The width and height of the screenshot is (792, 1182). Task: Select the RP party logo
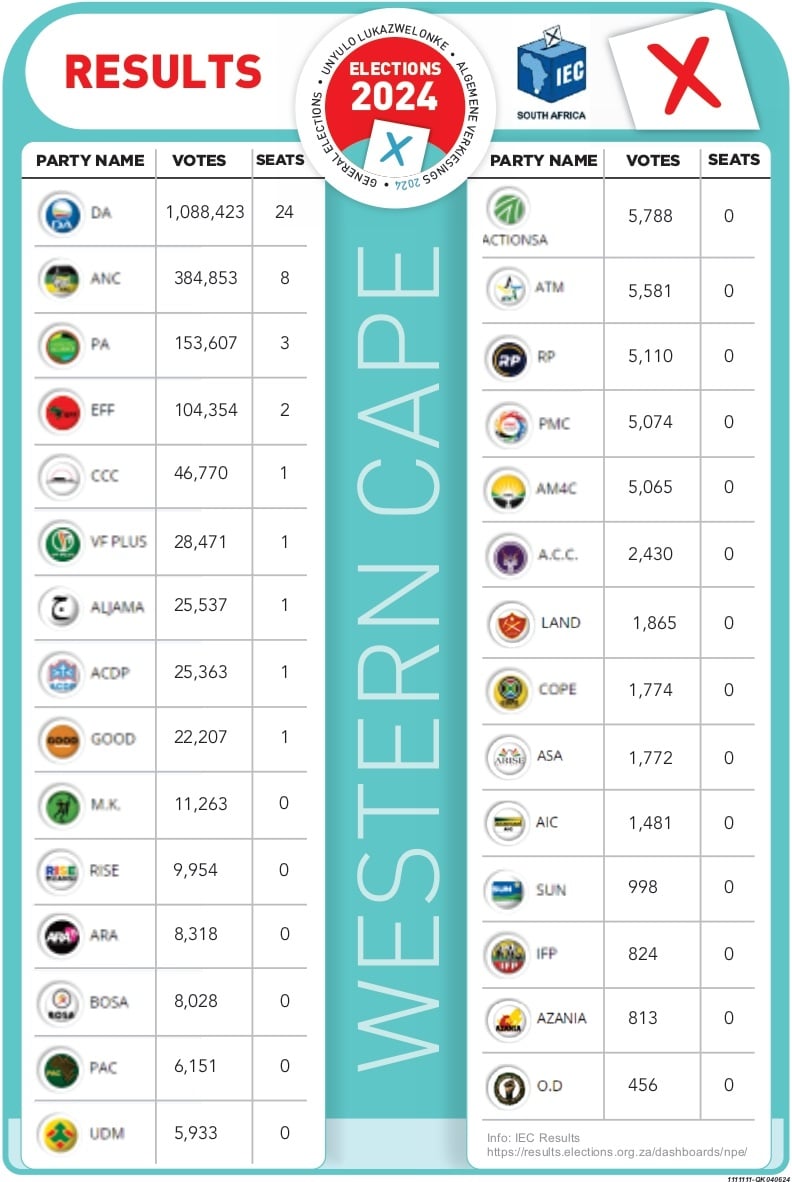point(507,357)
